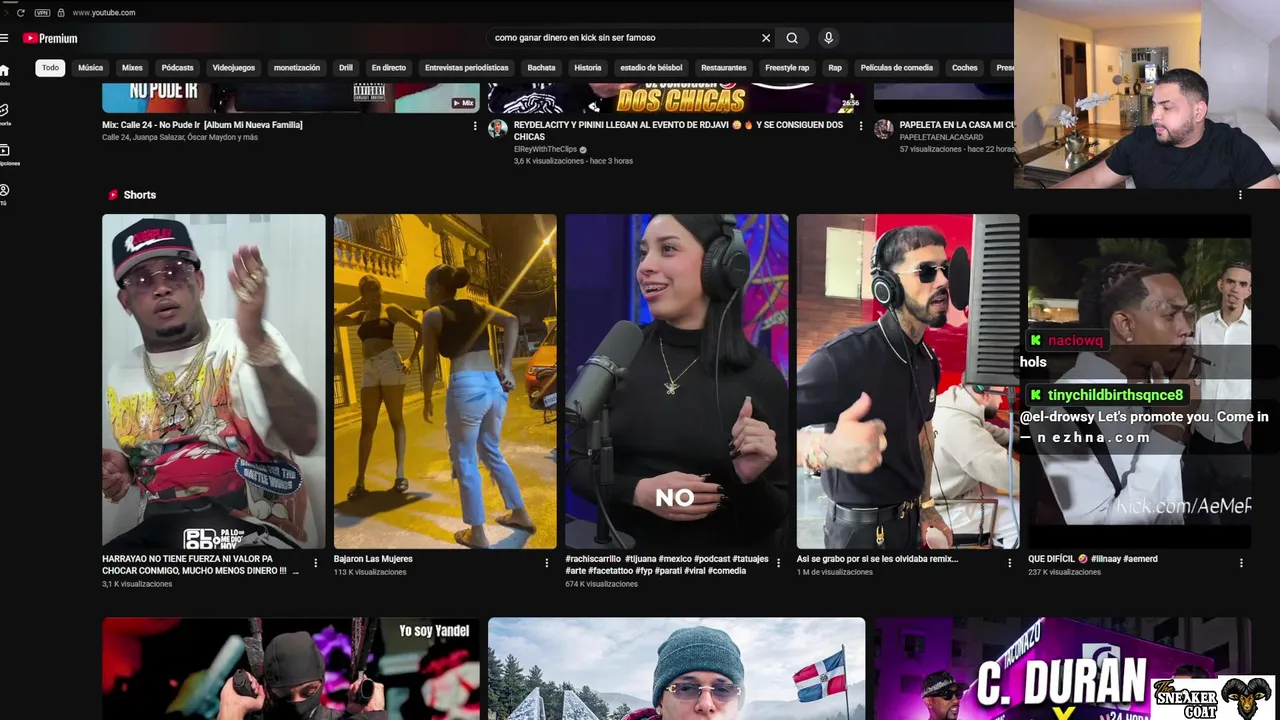The image size is (1280, 720).
Task: Select the Restaurantes filter chip
Action: 724,68
